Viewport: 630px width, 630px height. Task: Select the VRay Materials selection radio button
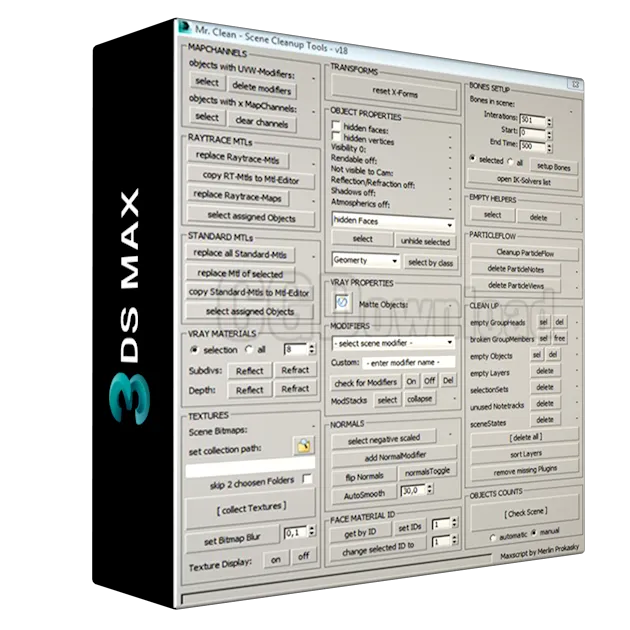click(194, 350)
